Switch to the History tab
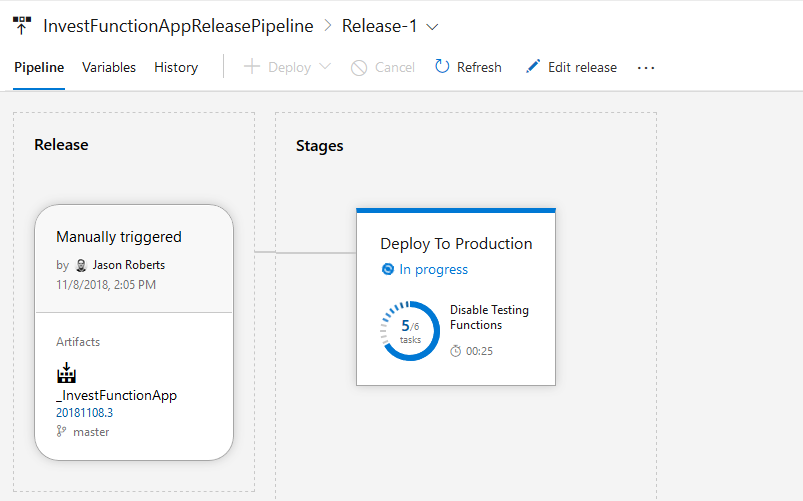The height and width of the screenshot is (501, 803). (x=176, y=67)
